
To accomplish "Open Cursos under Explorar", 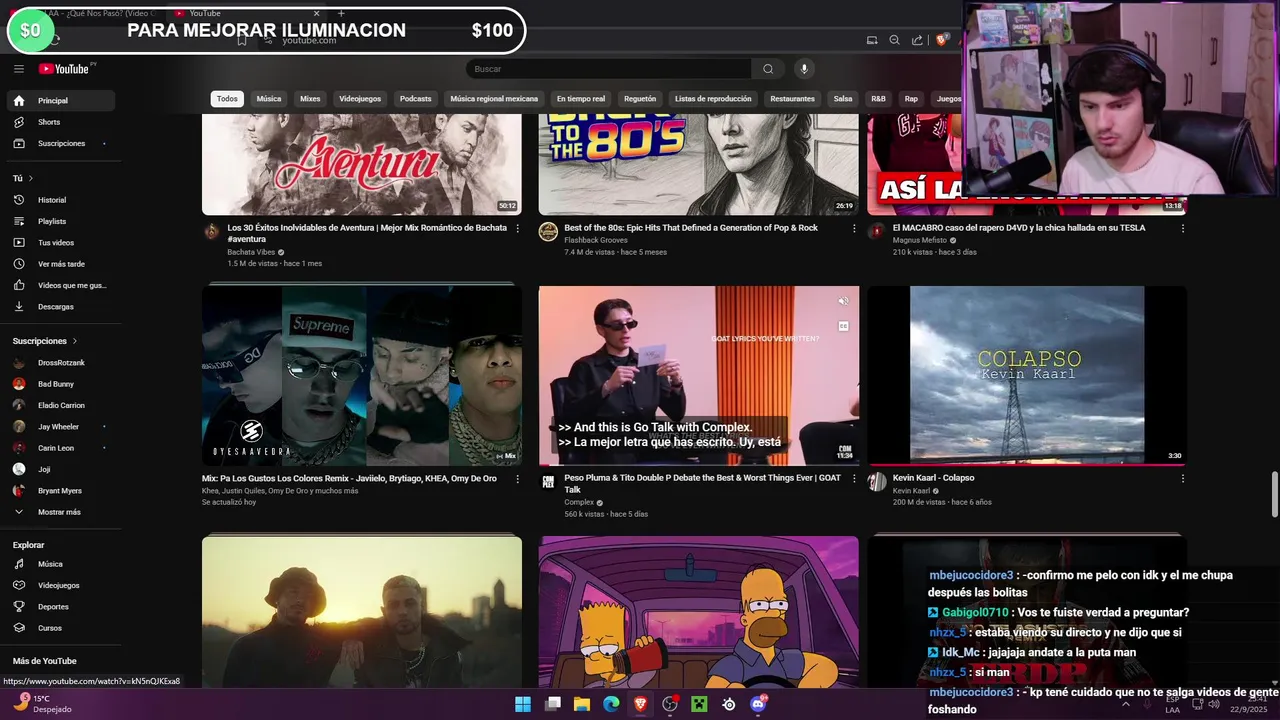I will pyautogui.click(x=60, y=628).
